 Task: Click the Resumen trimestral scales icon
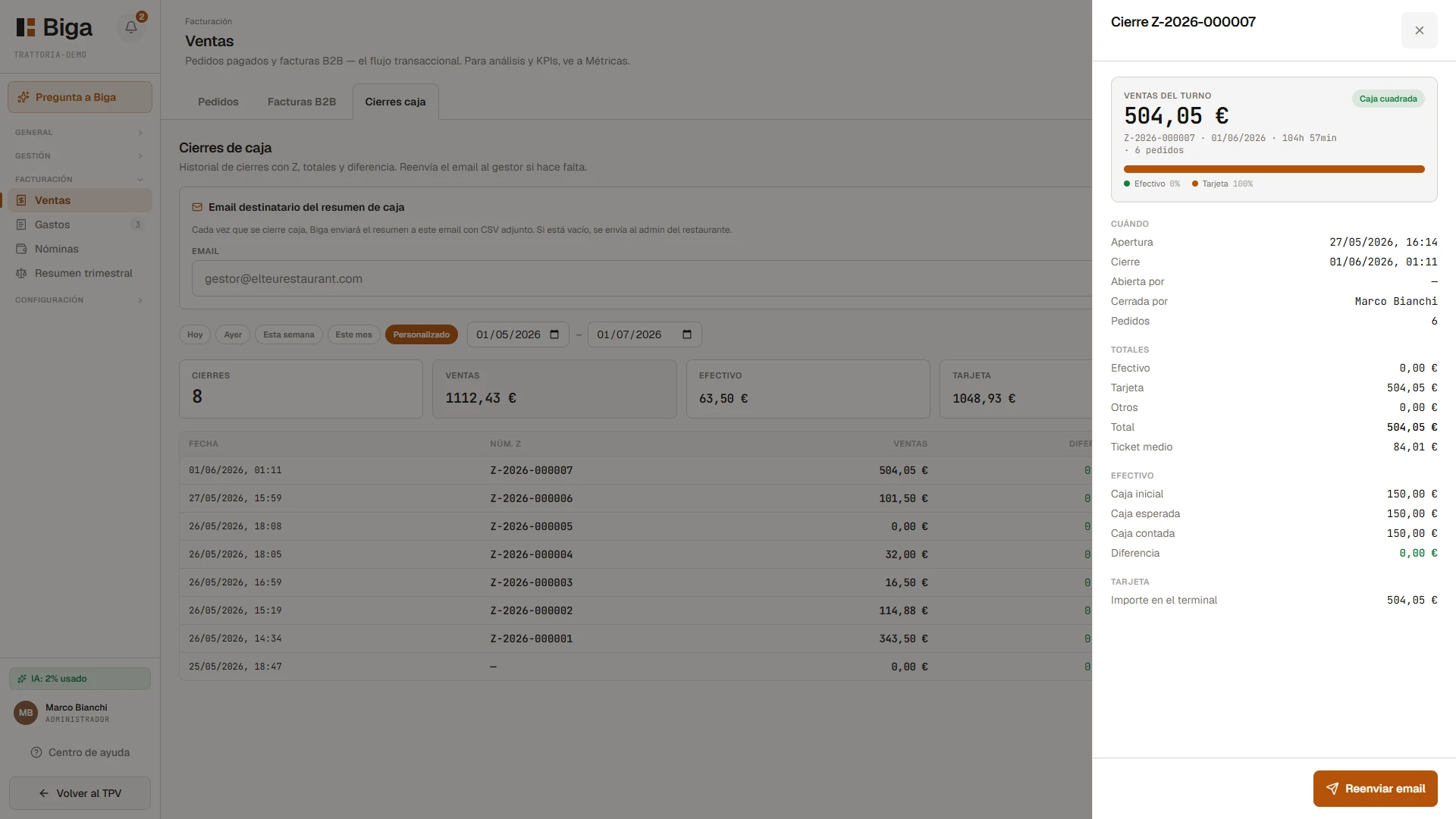tap(21, 273)
